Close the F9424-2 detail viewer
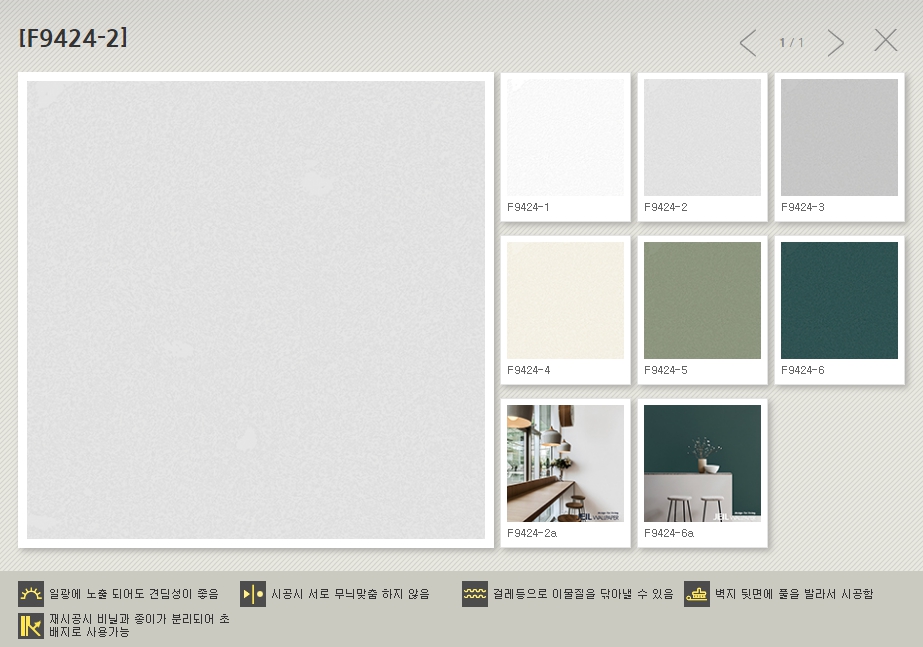 (886, 40)
